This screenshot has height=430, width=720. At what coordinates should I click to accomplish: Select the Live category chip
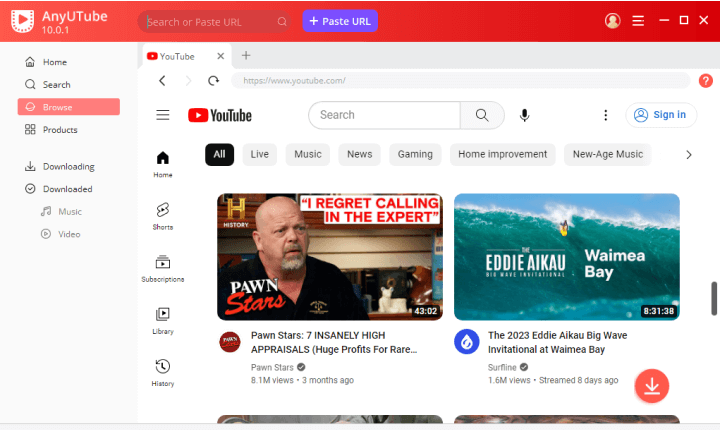259,154
